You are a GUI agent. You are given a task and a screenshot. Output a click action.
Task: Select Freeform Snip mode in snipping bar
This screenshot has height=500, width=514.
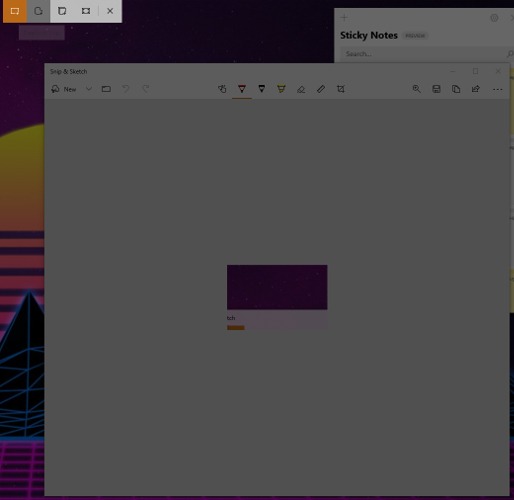(38, 11)
